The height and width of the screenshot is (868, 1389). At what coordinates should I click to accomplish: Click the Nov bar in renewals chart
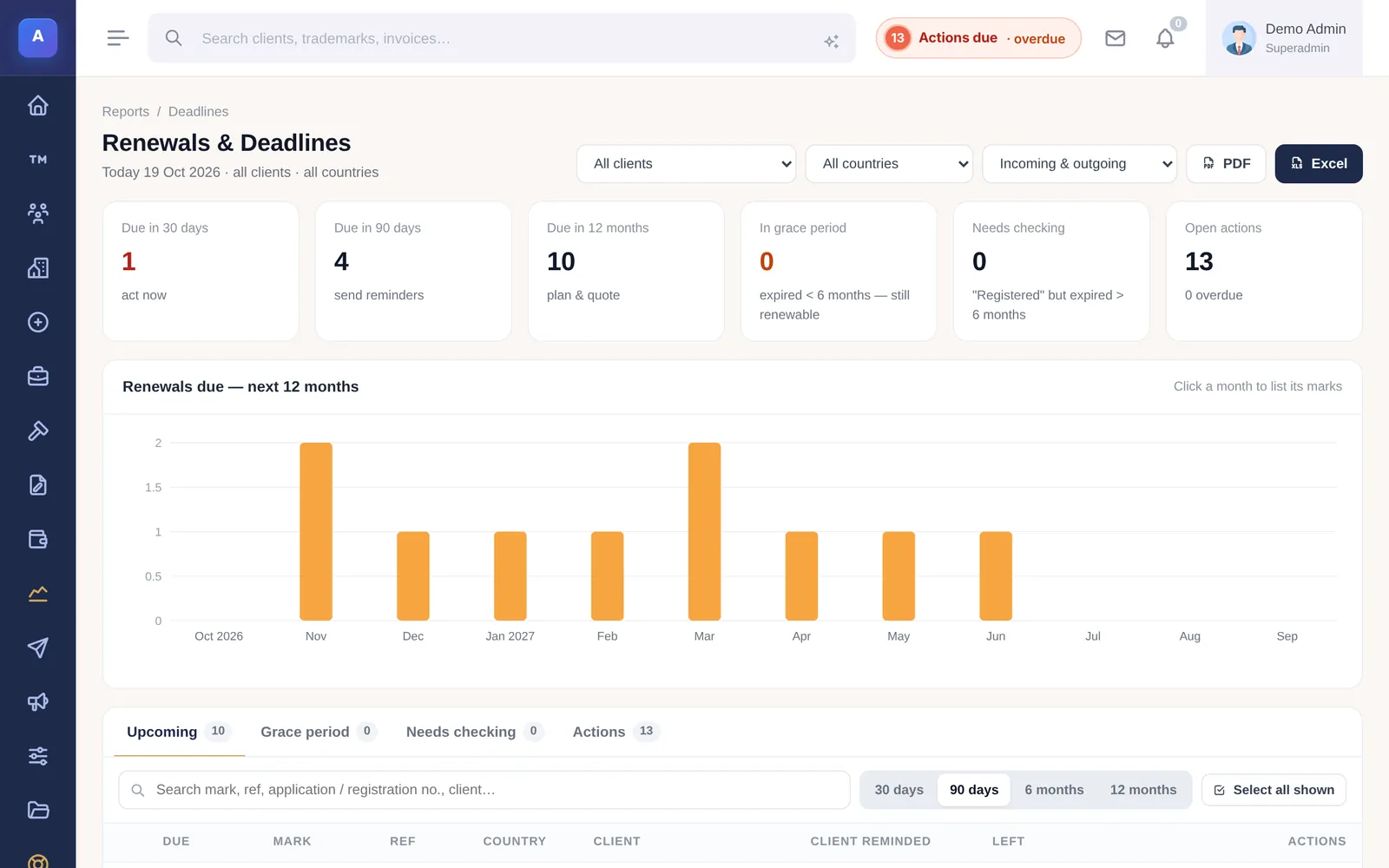point(316,531)
